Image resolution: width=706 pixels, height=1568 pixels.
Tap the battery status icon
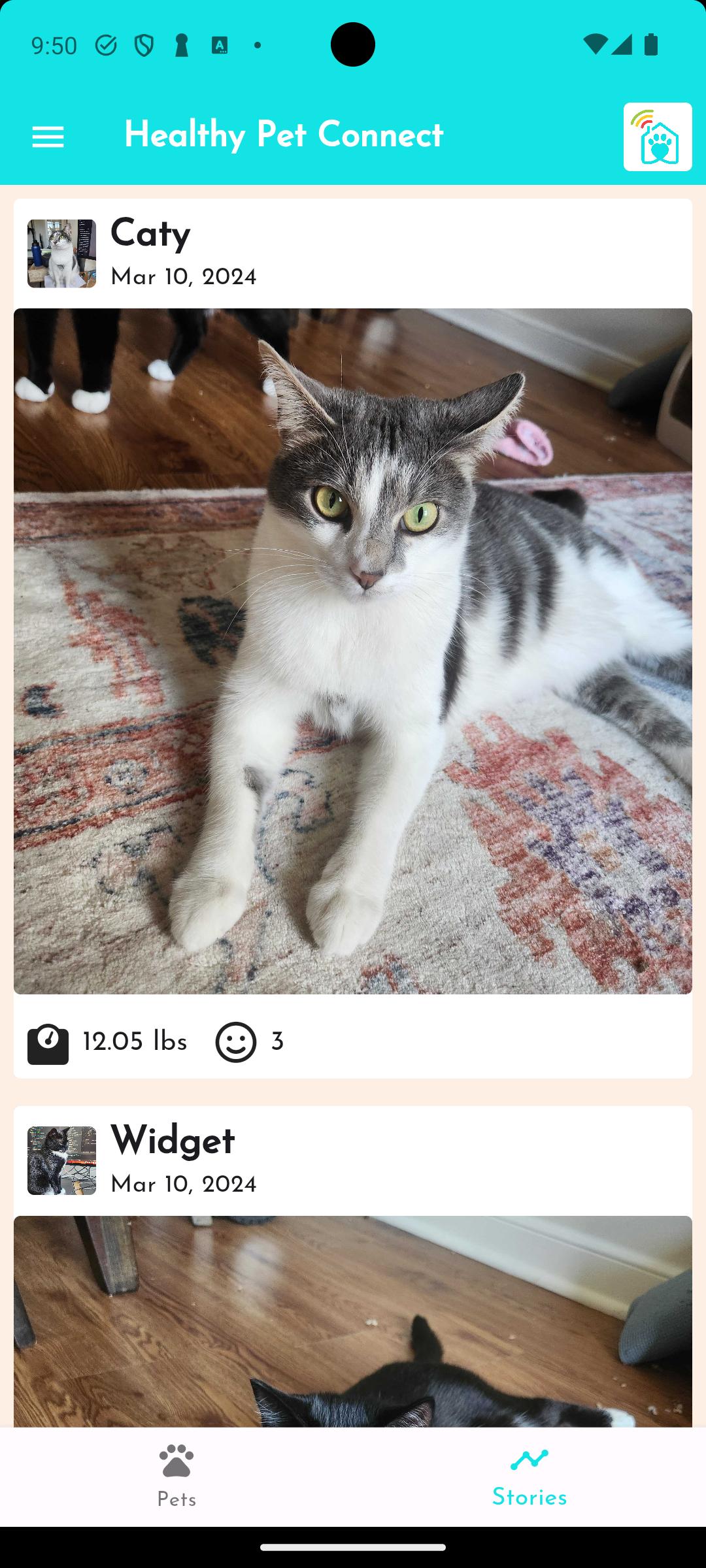tap(651, 44)
